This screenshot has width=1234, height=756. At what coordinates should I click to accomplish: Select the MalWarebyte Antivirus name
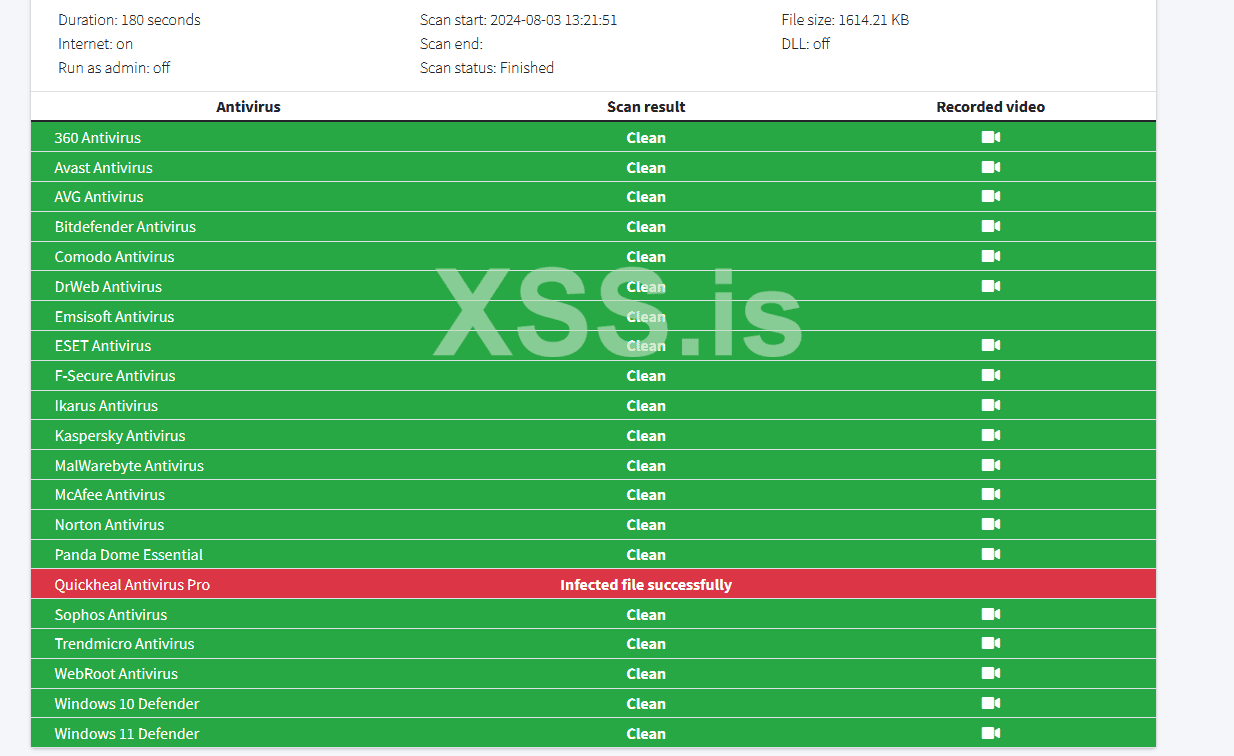pyautogui.click(x=129, y=466)
